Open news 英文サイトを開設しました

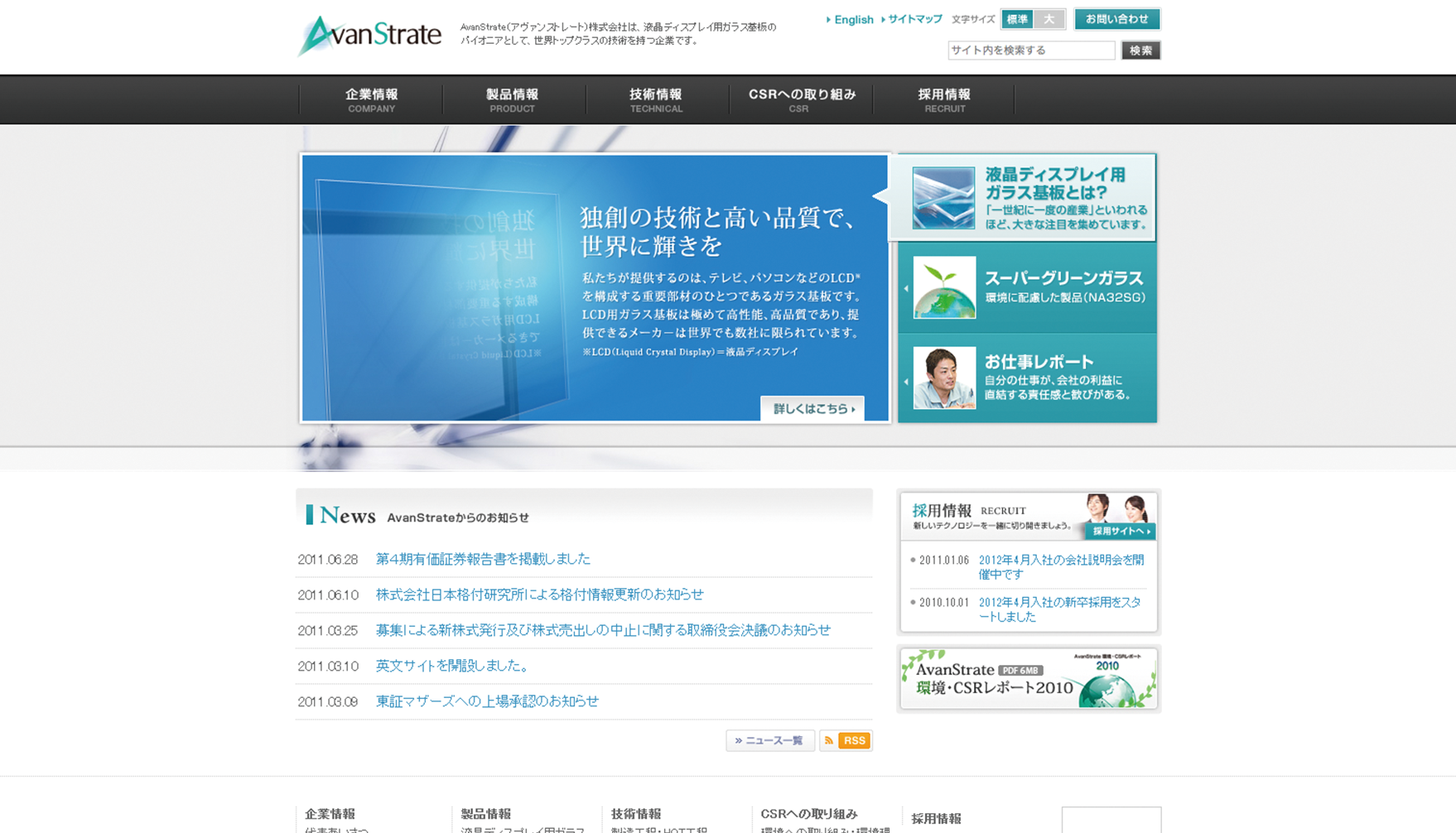tap(453, 666)
